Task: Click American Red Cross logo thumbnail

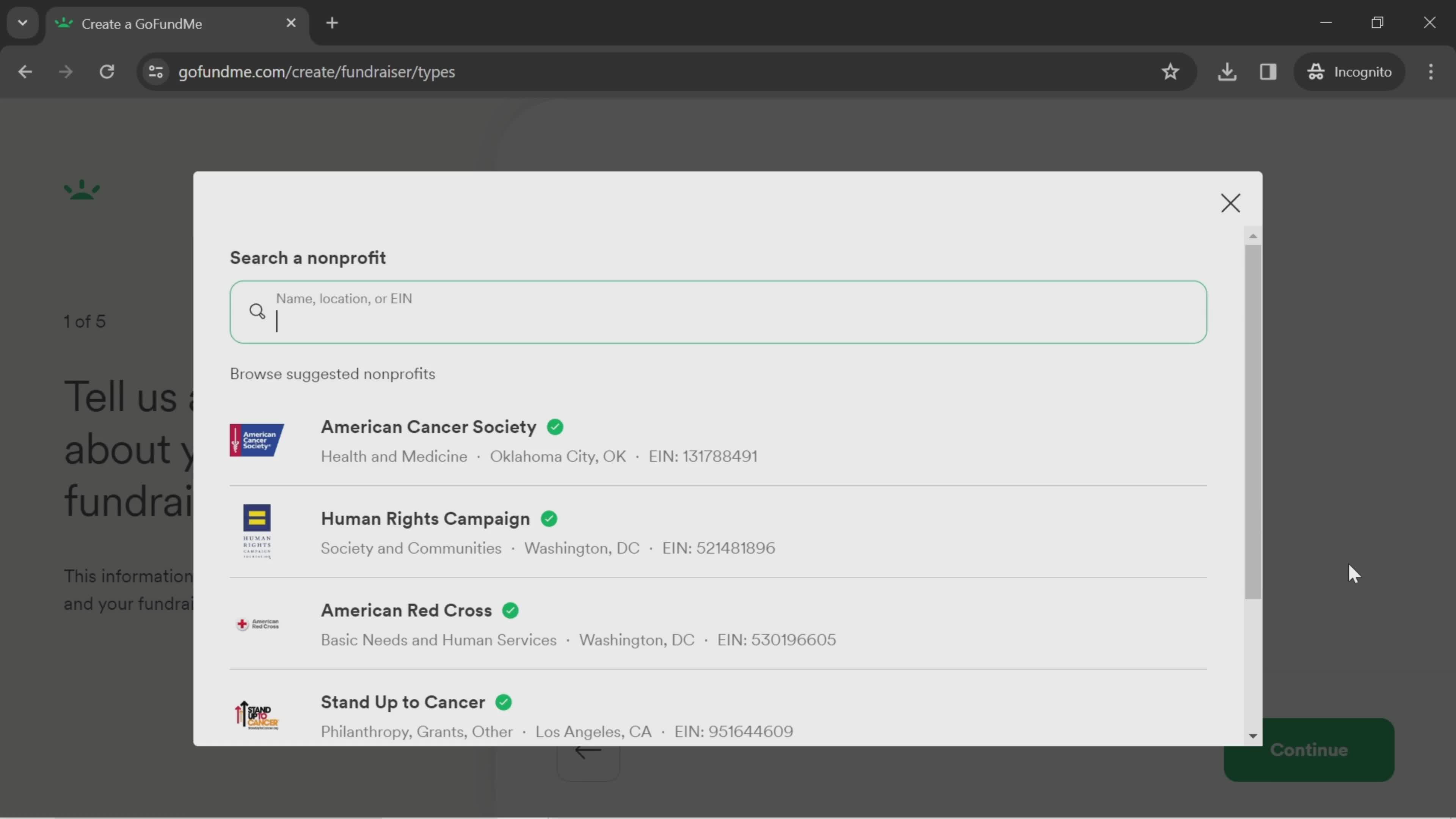Action: [257, 624]
